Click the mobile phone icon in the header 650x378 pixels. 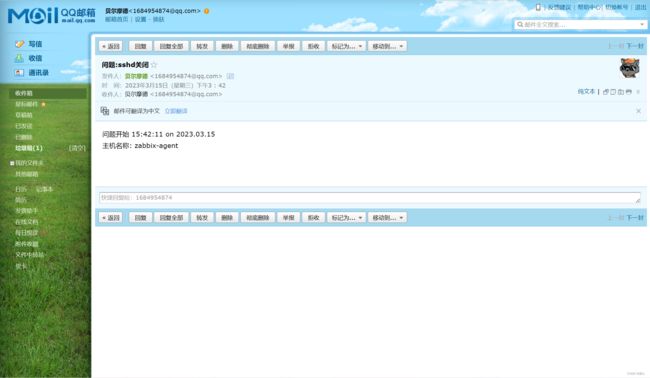(538, 7)
